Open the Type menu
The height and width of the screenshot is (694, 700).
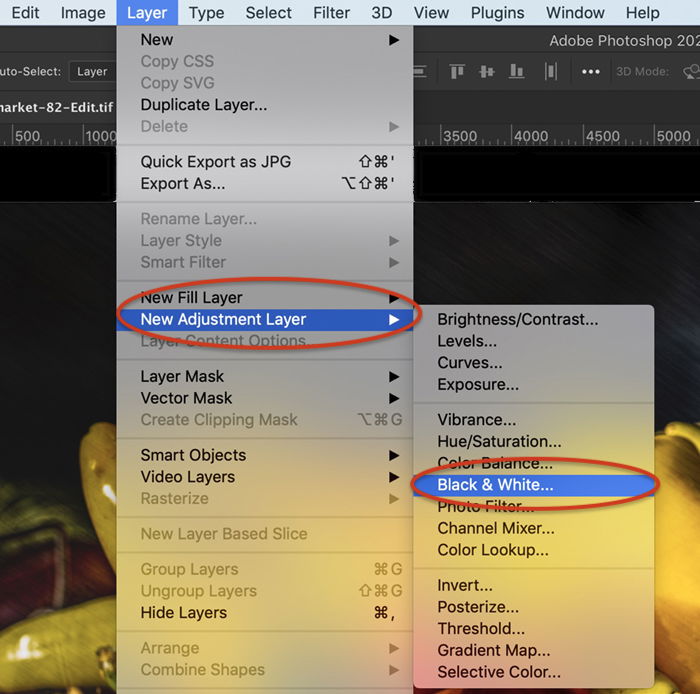(206, 13)
